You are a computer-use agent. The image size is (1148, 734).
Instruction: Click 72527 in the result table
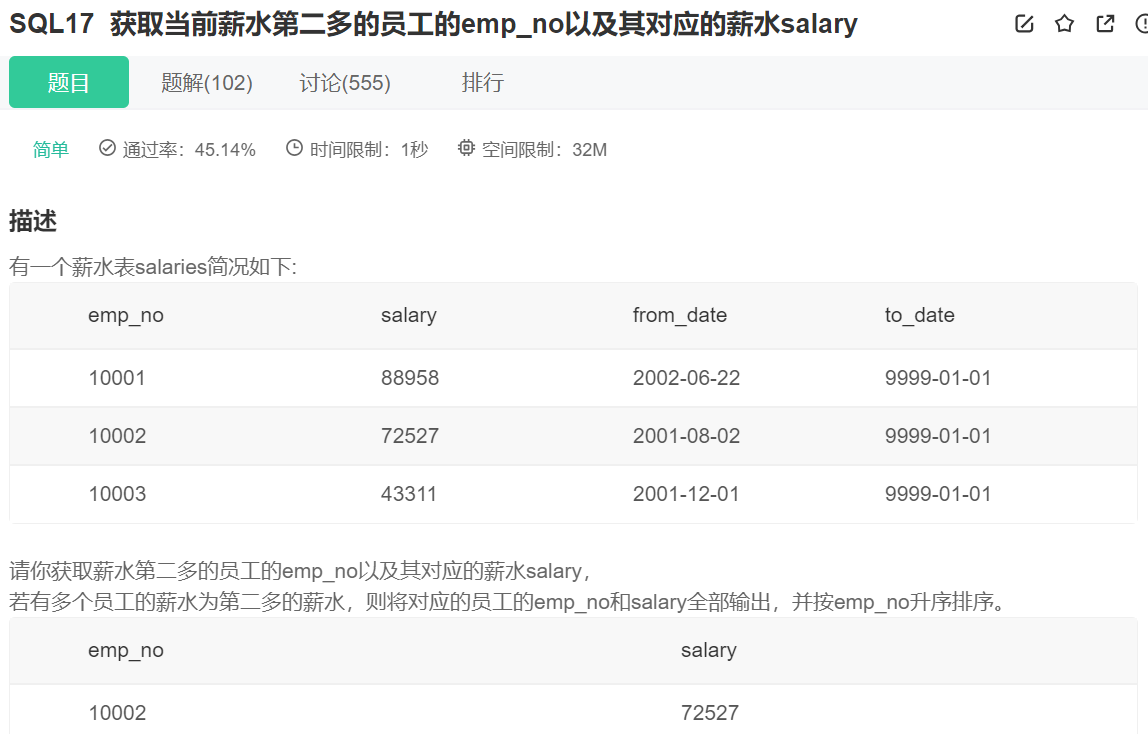[710, 713]
